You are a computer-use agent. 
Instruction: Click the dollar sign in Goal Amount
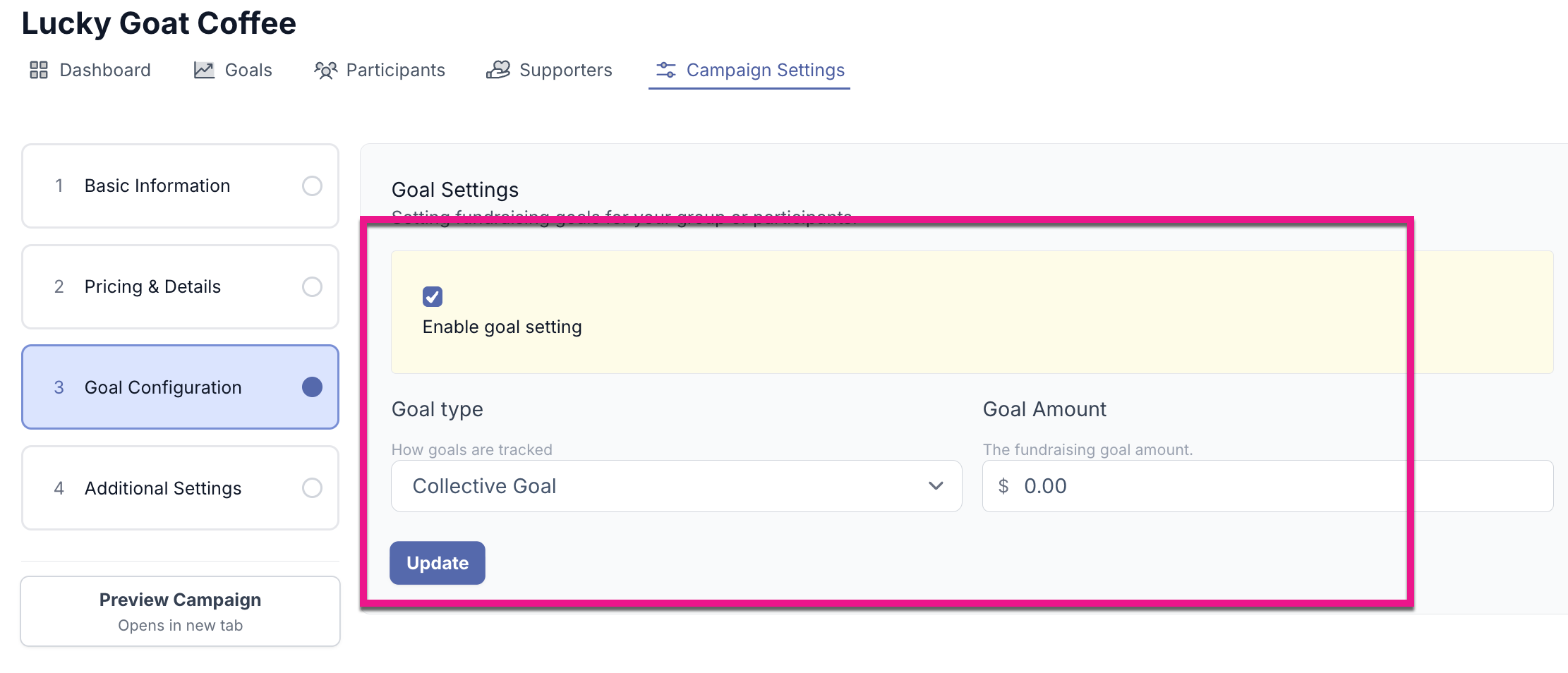pyautogui.click(x=1003, y=486)
